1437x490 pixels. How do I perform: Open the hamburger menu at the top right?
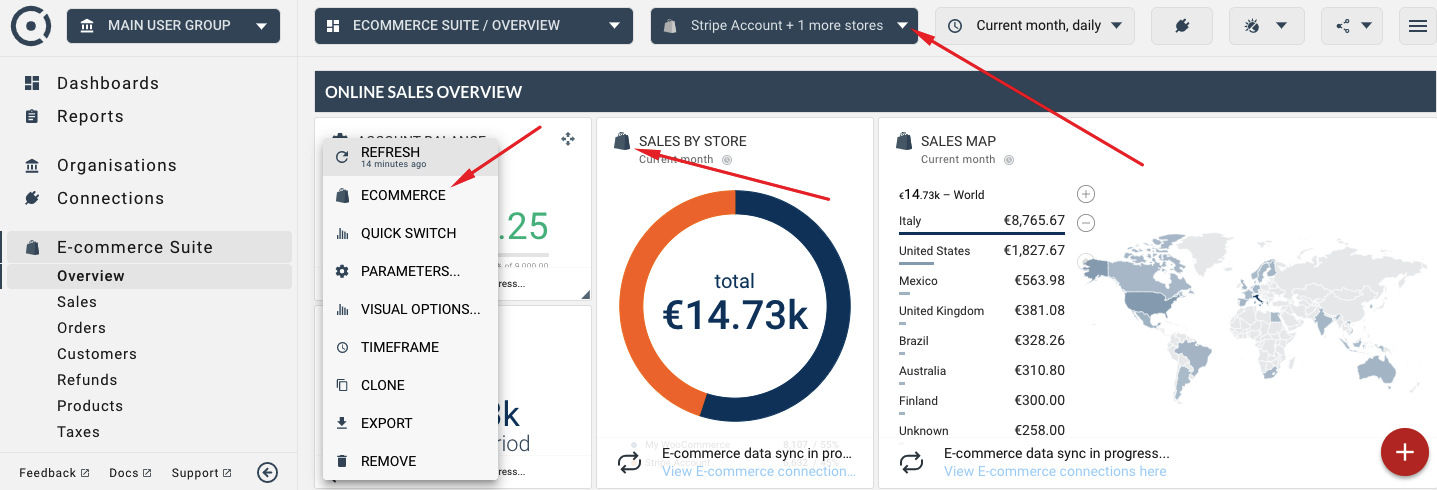(1417, 26)
